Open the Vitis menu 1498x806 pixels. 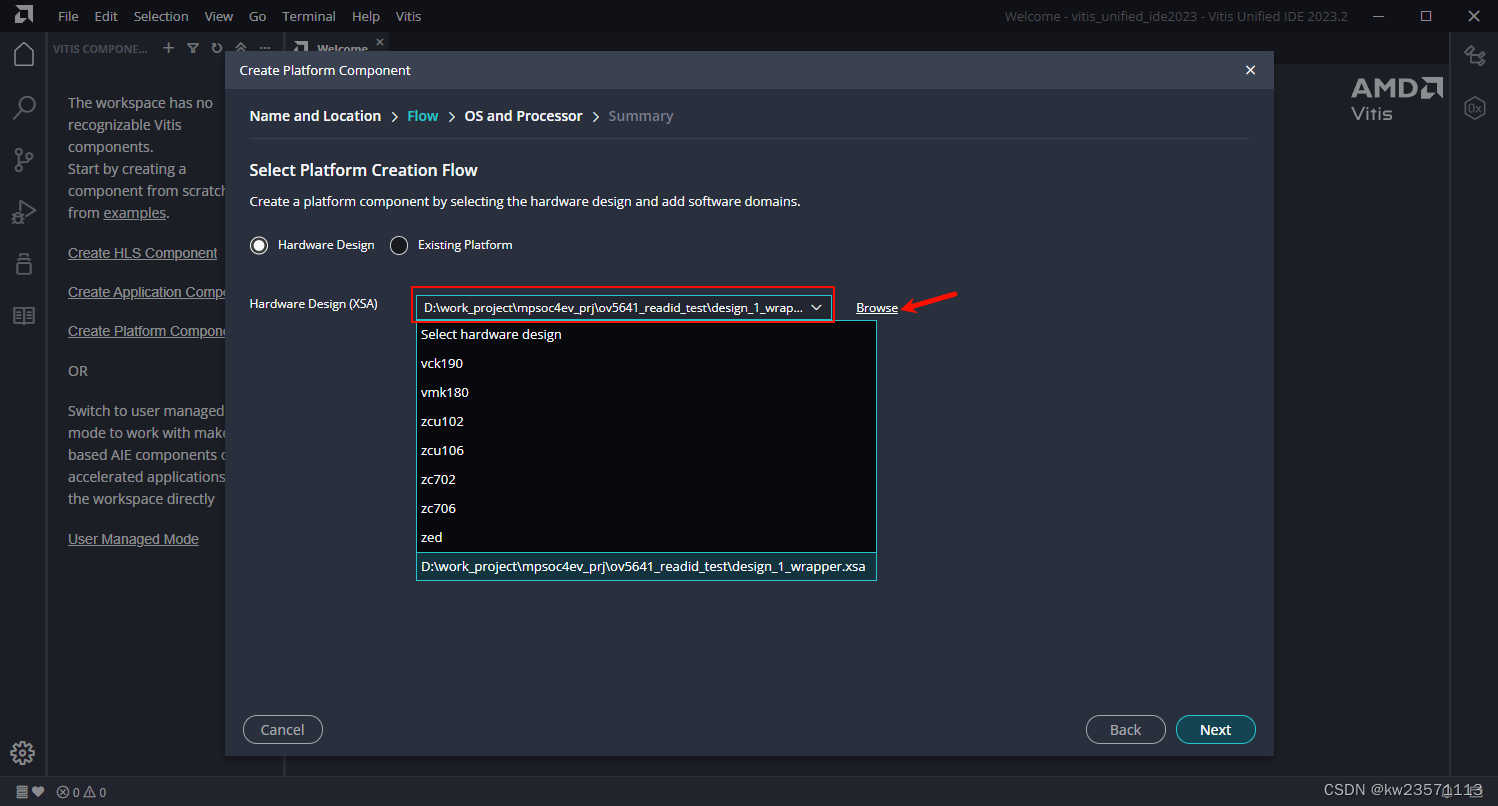(x=408, y=16)
